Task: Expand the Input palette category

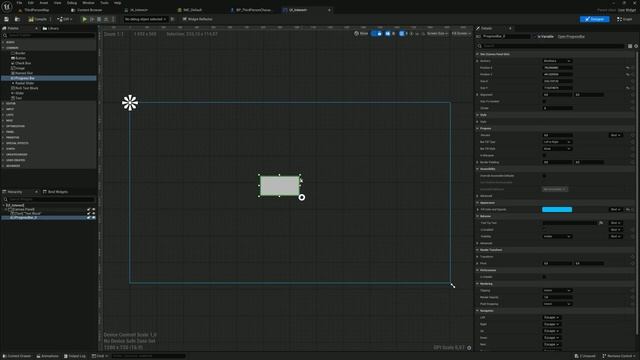Action: pyautogui.click(x=4, y=109)
